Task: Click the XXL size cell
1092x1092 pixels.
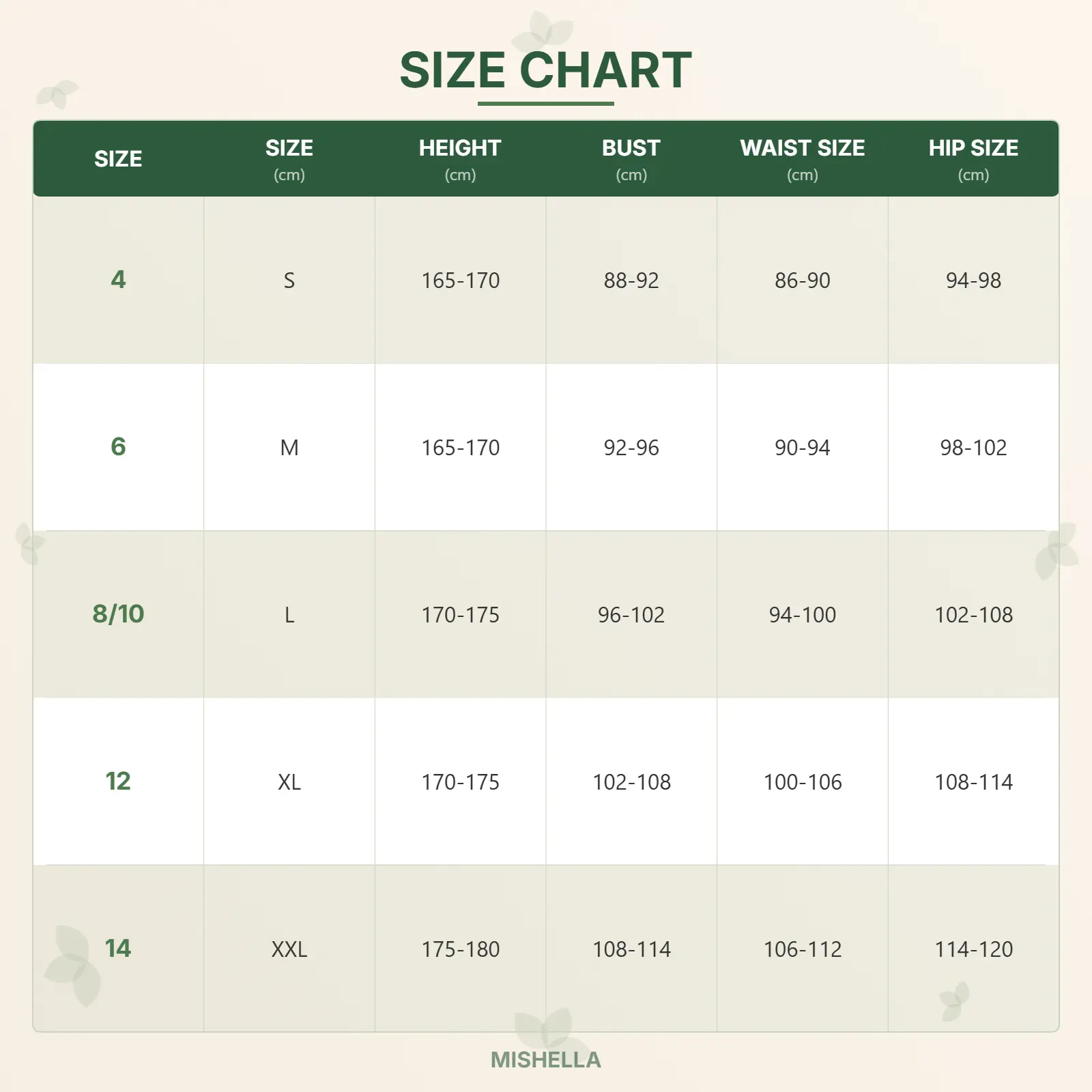Action: coord(289,949)
